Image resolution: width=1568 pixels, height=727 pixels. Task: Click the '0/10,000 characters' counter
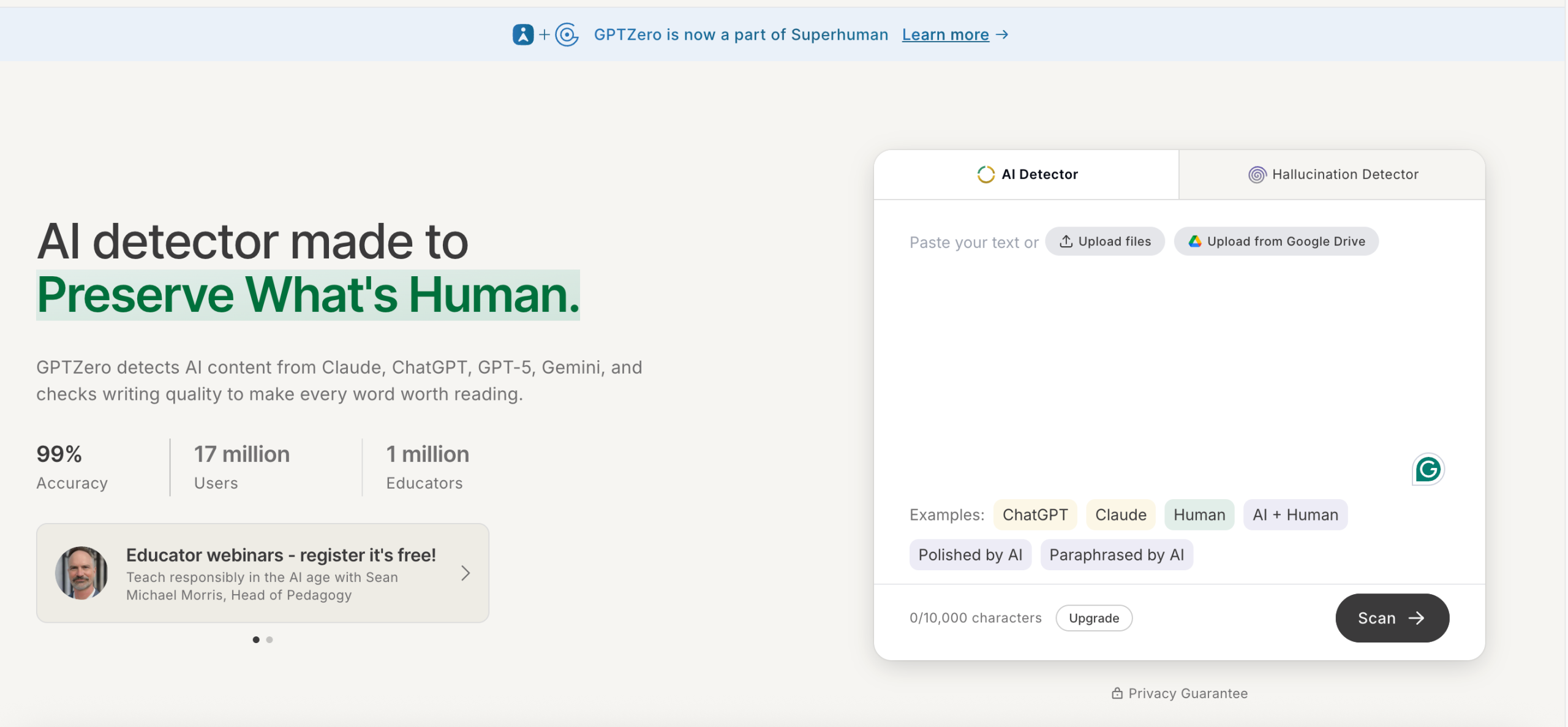point(976,618)
